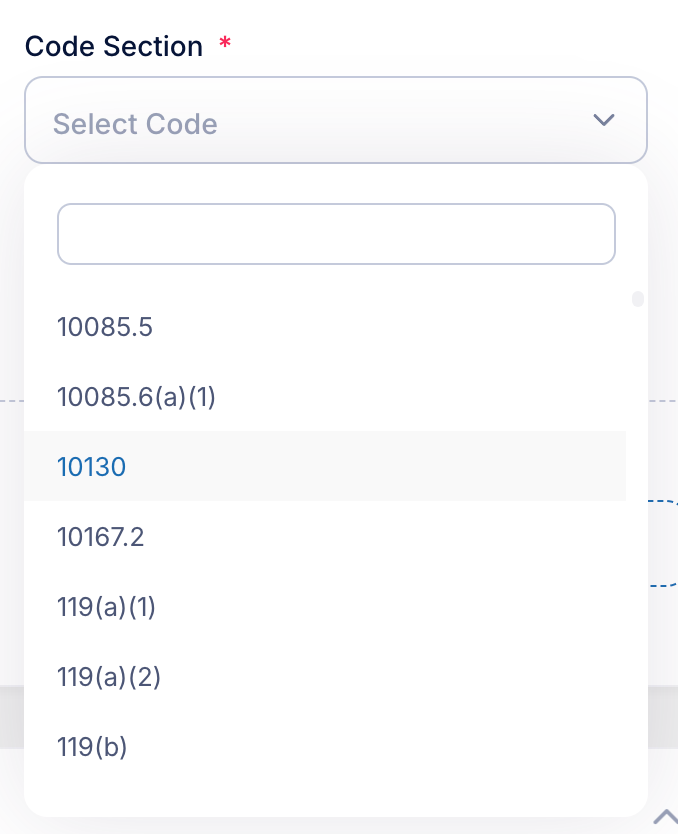Click the dropdown list scrollbar thumb
This screenshot has width=678, height=834.
pyautogui.click(x=638, y=299)
